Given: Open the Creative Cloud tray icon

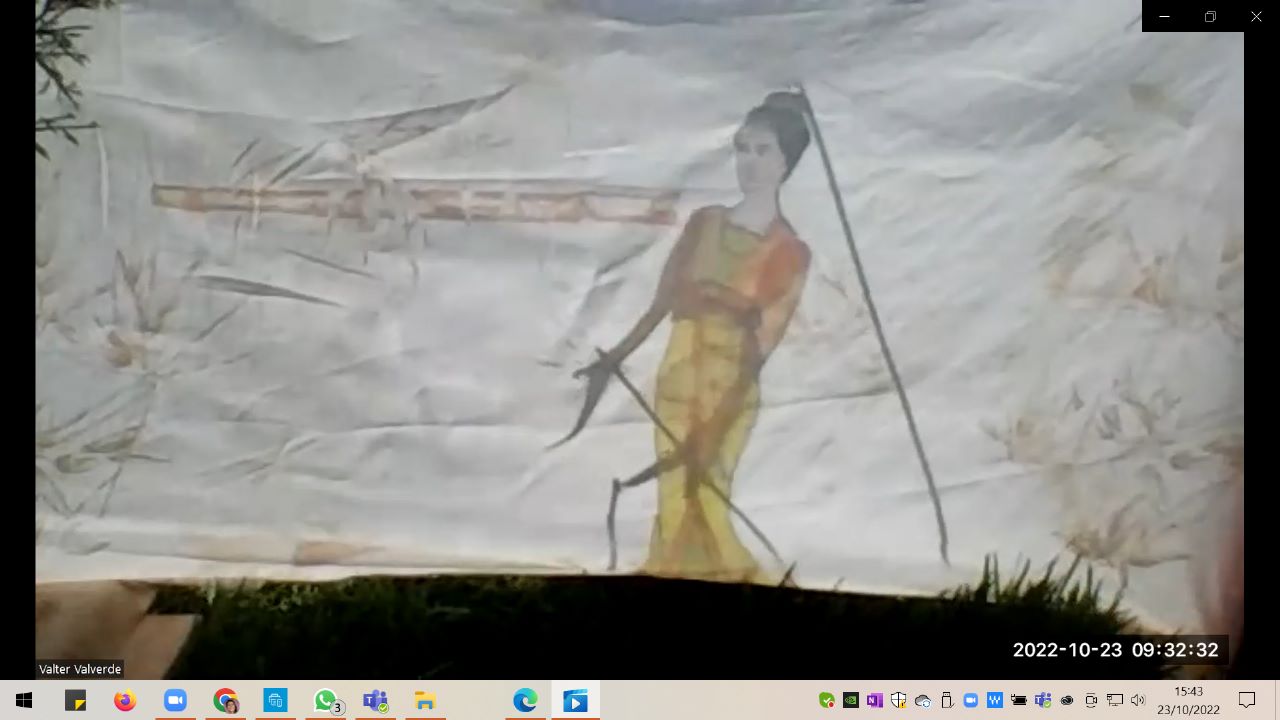Looking at the screenshot, I should [1067, 700].
